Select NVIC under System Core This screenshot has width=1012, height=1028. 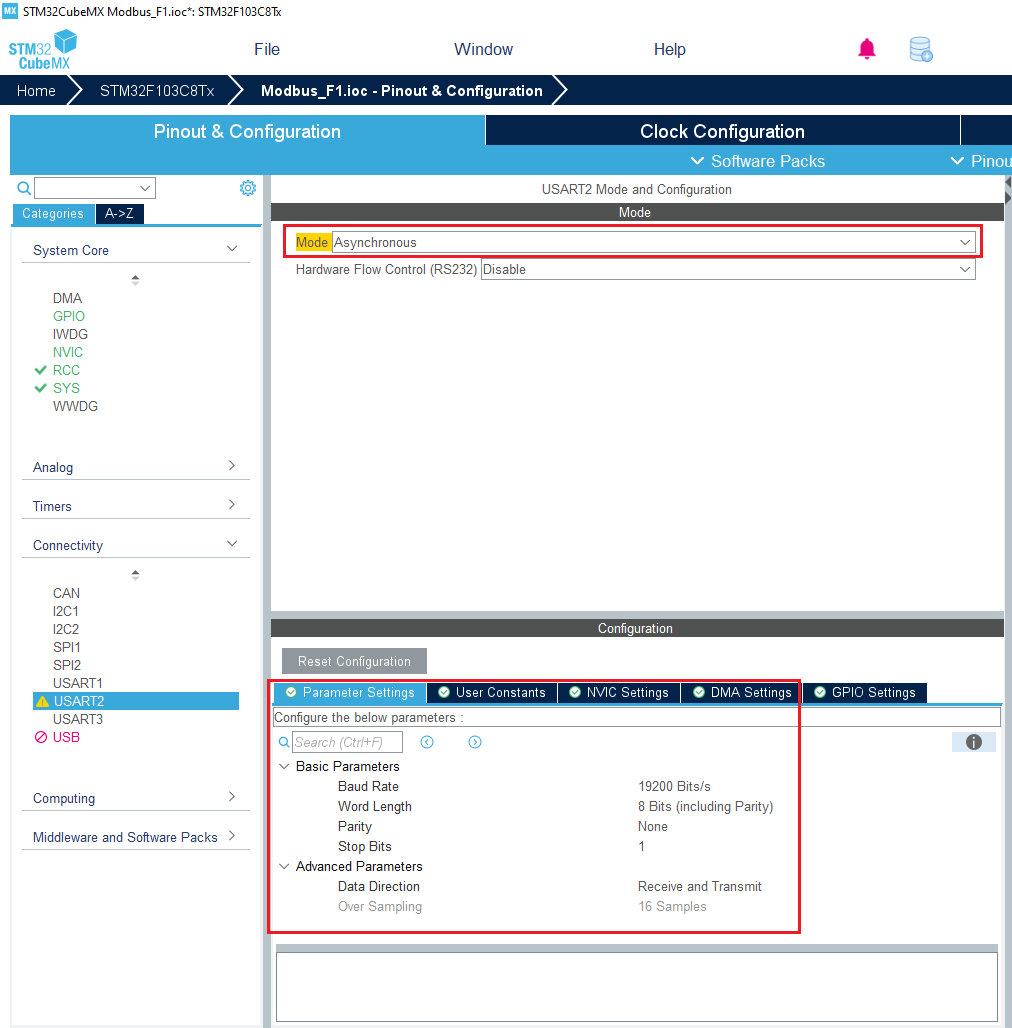pyautogui.click(x=68, y=352)
